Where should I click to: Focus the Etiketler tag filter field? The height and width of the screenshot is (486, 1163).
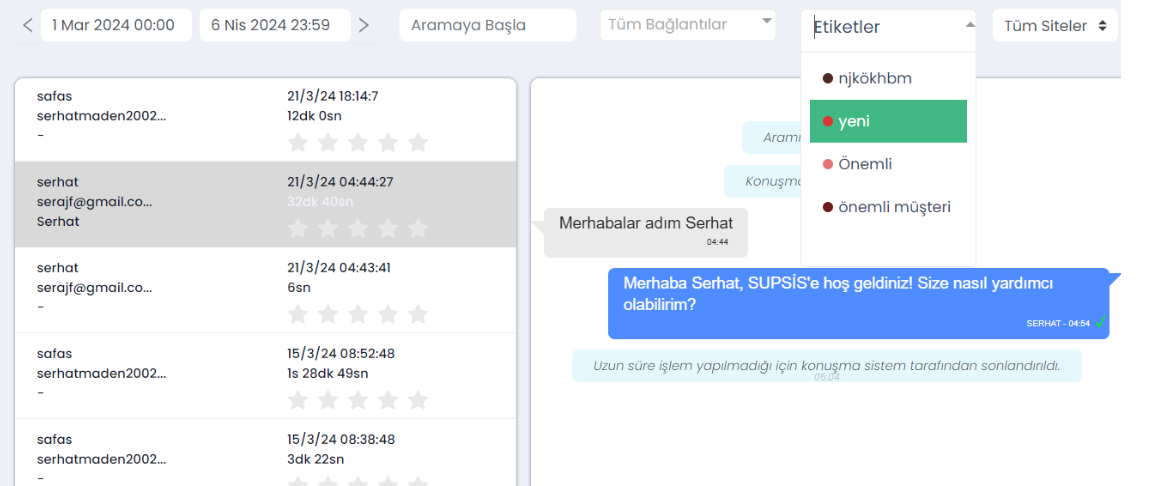point(883,27)
